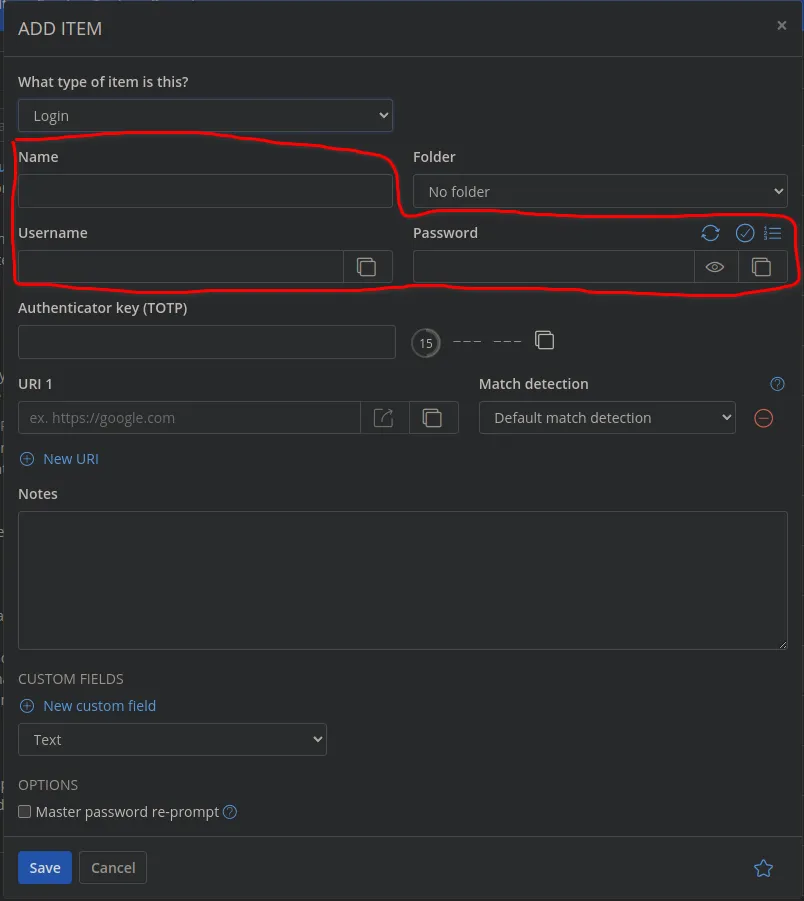
Task: Copy the username value
Action: coord(367,266)
